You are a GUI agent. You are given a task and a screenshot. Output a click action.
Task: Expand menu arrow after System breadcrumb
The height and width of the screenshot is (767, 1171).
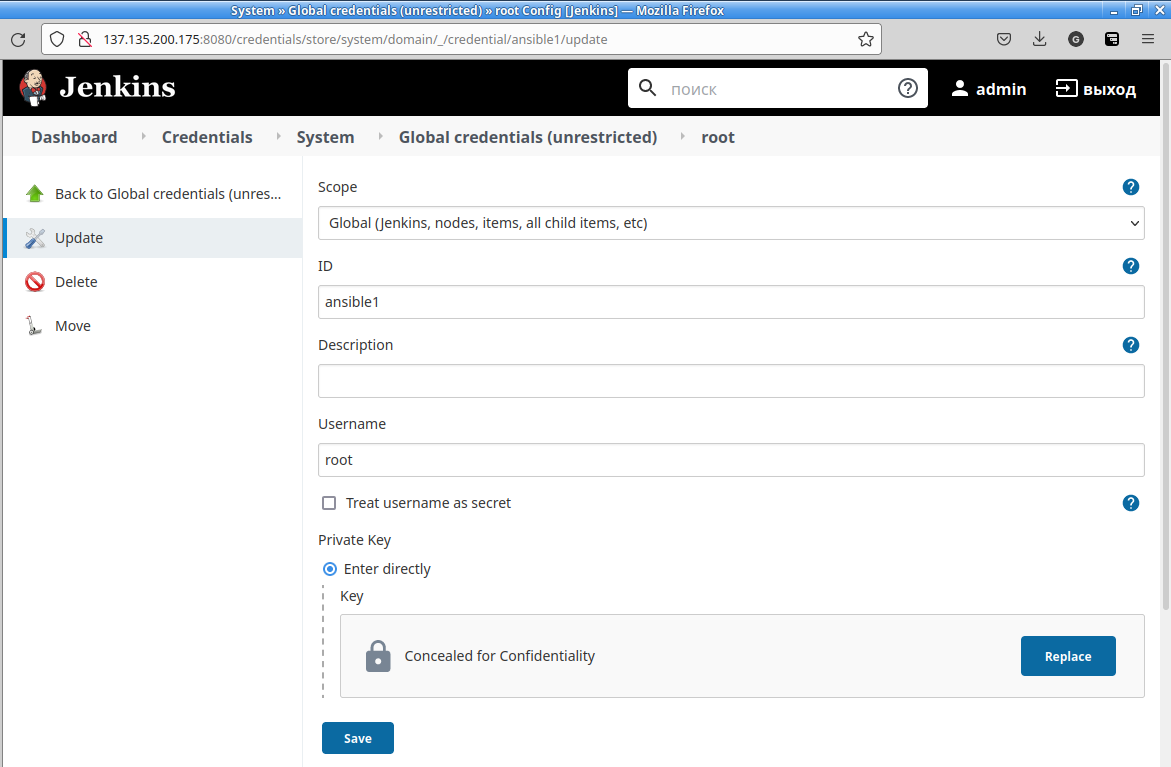(x=380, y=137)
